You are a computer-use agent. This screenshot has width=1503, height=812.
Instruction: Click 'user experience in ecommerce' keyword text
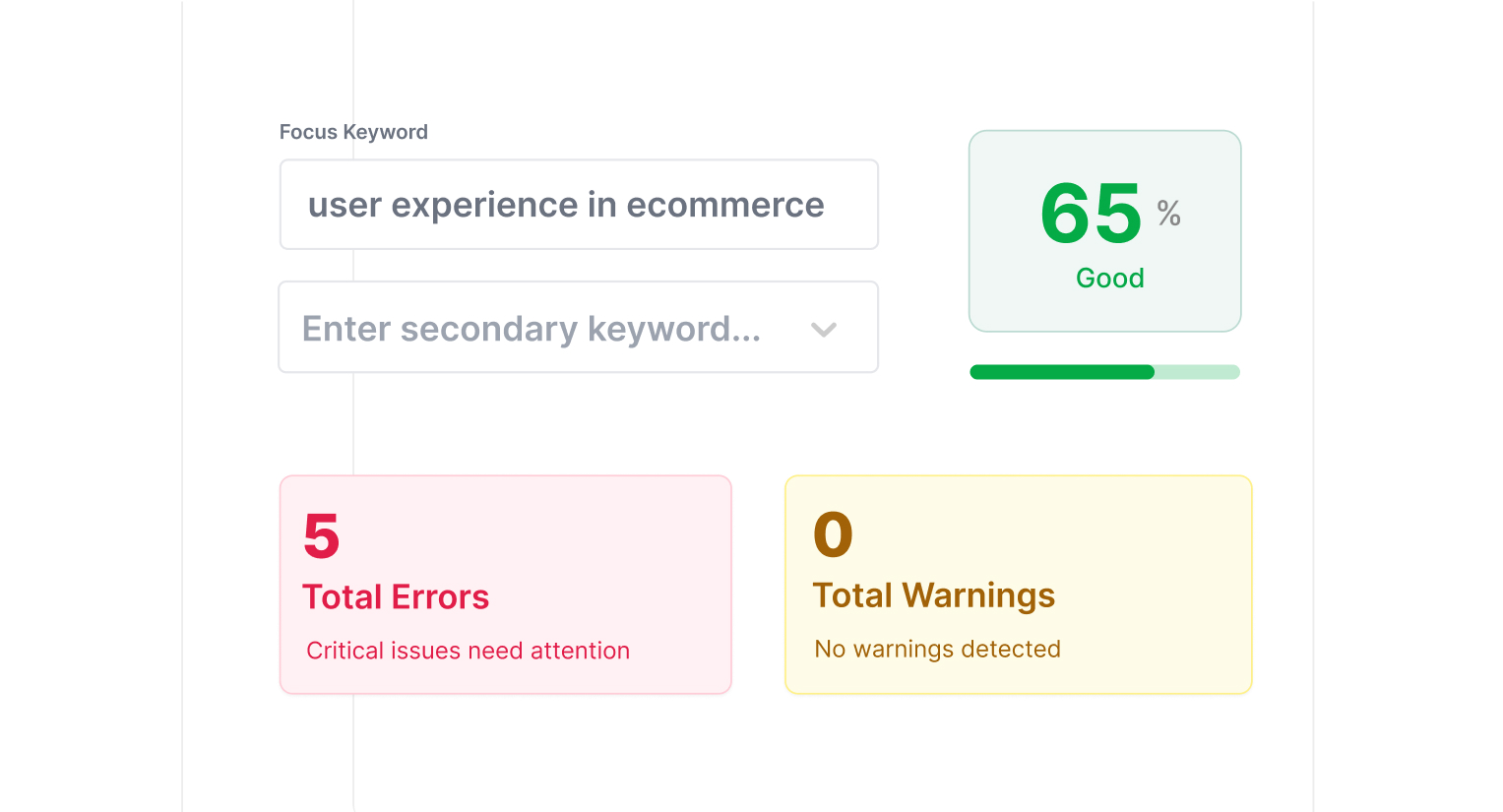click(566, 205)
